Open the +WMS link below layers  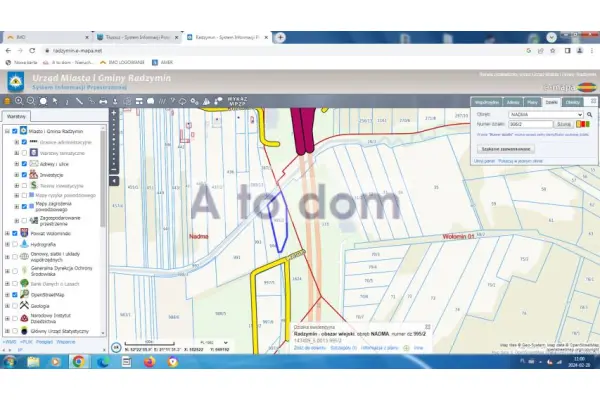(x=10, y=342)
